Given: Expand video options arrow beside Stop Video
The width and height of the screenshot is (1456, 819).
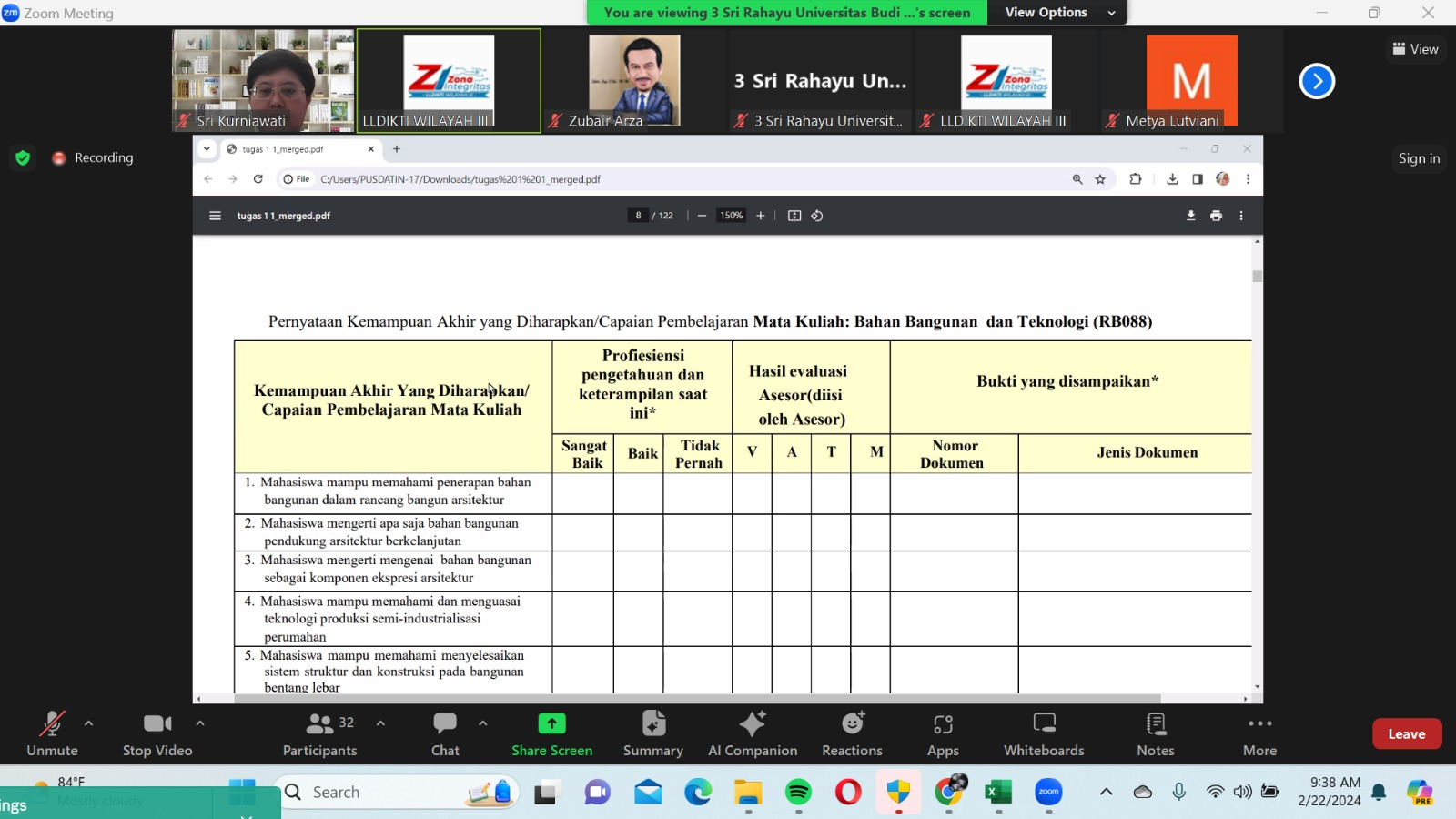Looking at the screenshot, I should coord(200,723).
